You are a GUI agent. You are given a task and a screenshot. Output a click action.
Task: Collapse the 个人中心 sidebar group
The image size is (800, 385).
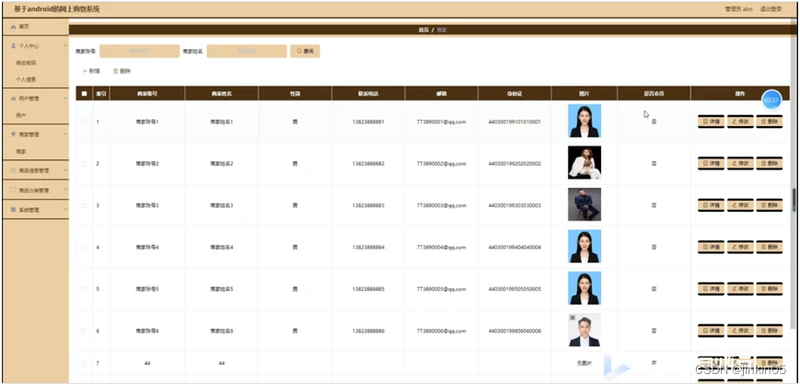coord(35,46)
